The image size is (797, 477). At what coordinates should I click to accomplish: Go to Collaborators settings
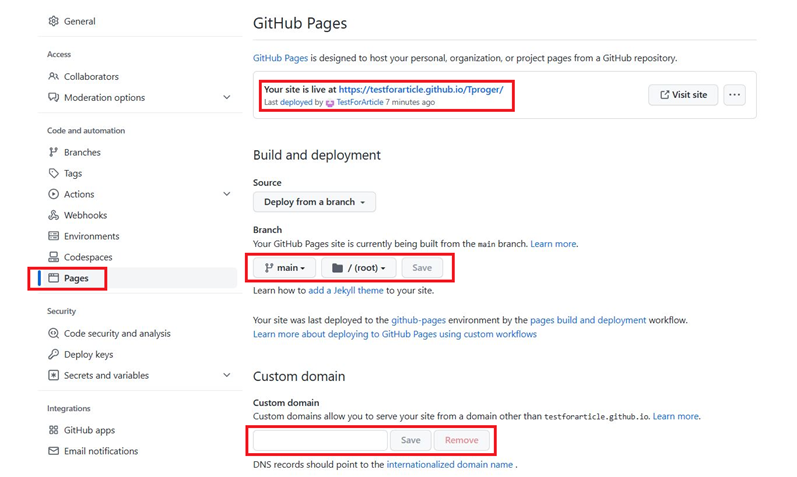coord(91,77)
